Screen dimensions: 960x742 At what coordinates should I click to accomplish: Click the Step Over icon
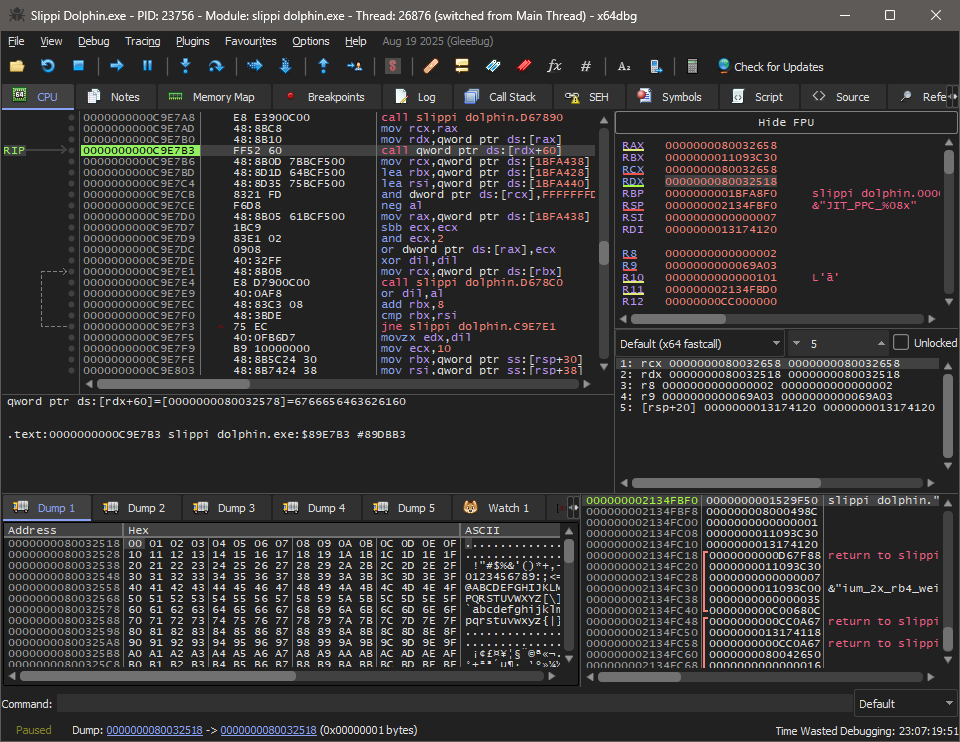[215, 66]
